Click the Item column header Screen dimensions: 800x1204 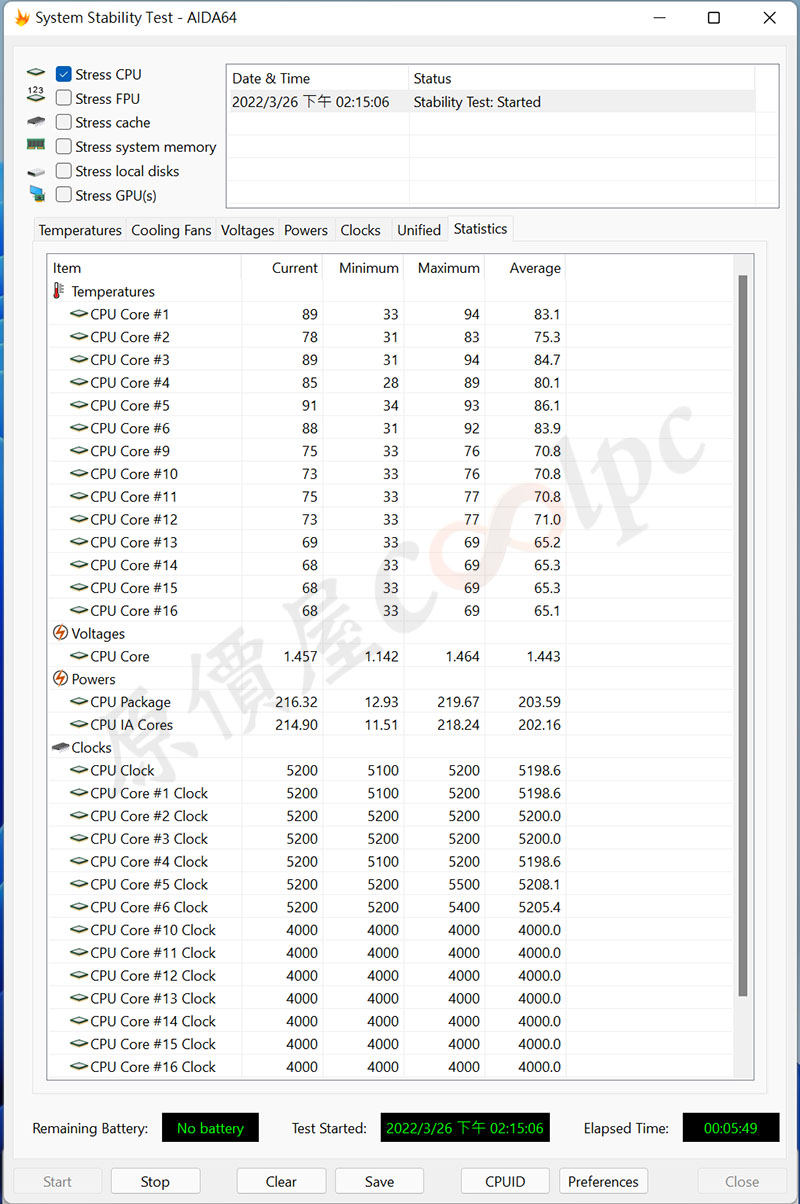144,268
